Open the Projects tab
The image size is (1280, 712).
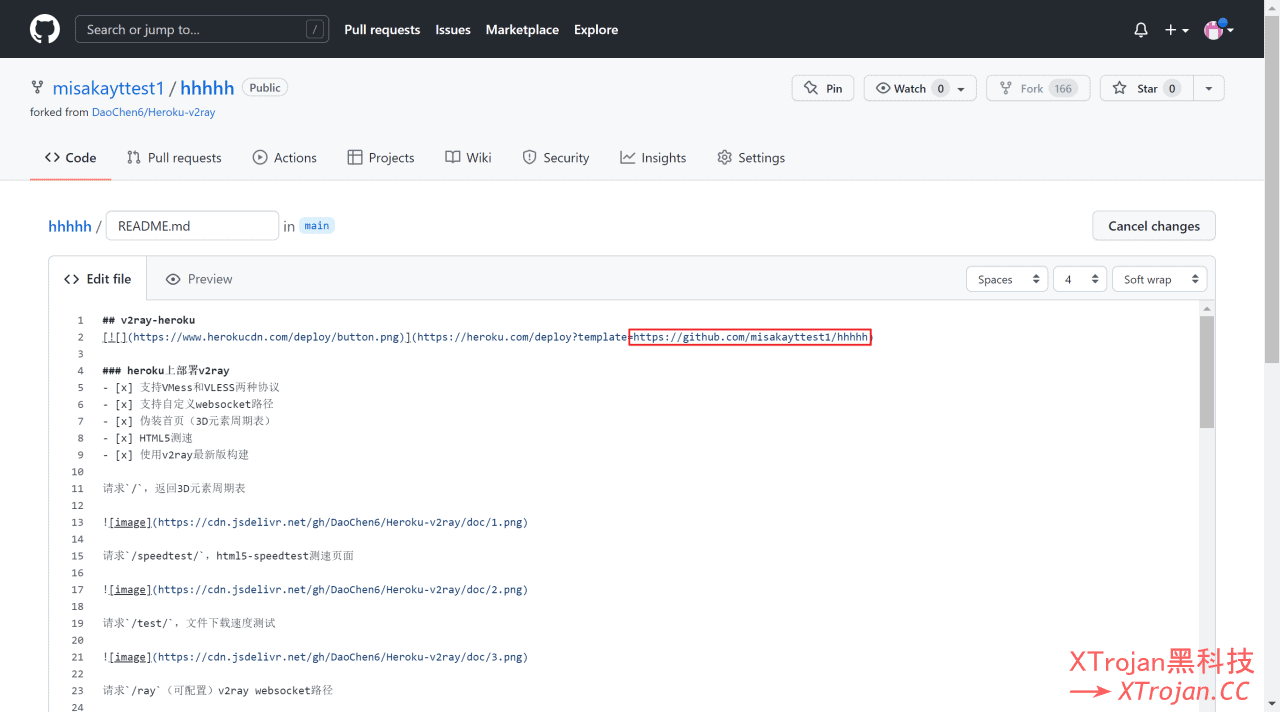pyautogui.click(x=381, y=158)
